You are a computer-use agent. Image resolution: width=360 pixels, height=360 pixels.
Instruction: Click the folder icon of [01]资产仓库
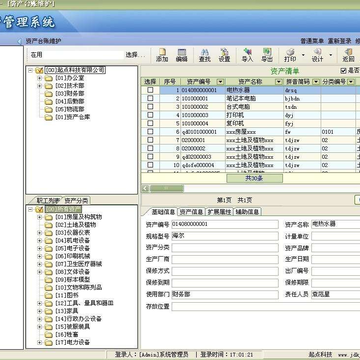click(49, 117)
